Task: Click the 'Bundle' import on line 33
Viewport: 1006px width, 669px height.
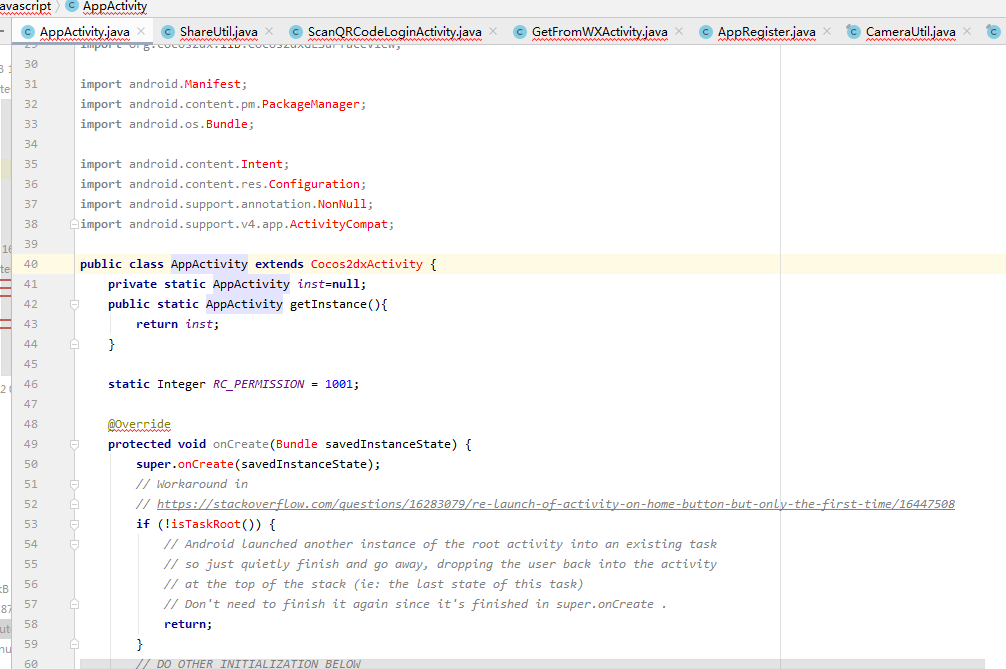Action: [226, 124]
